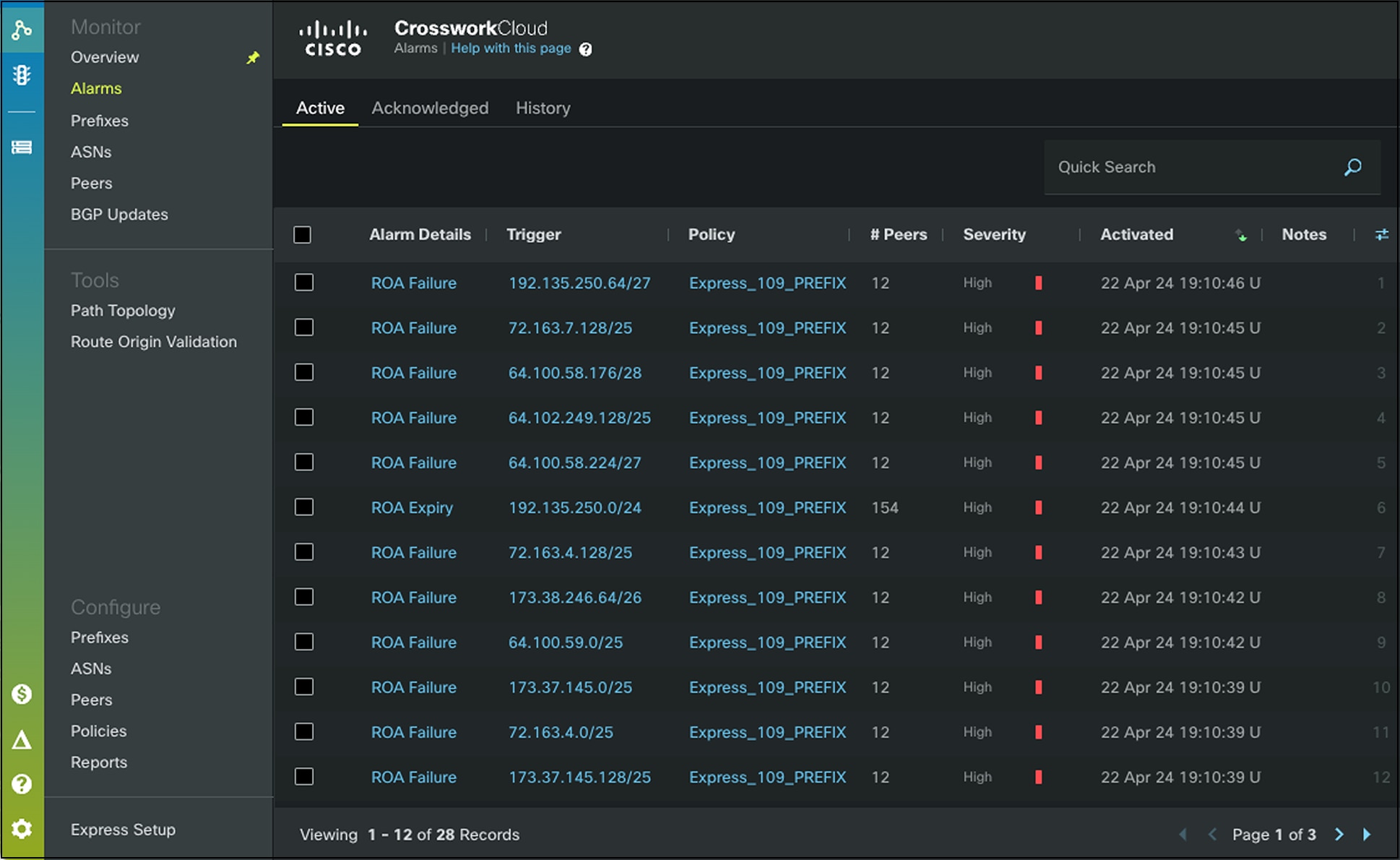This screenshot has height=860, width=1400.
Task: Check the box for the 64.102.249.128/25 alarm
Action: point(304,417)
